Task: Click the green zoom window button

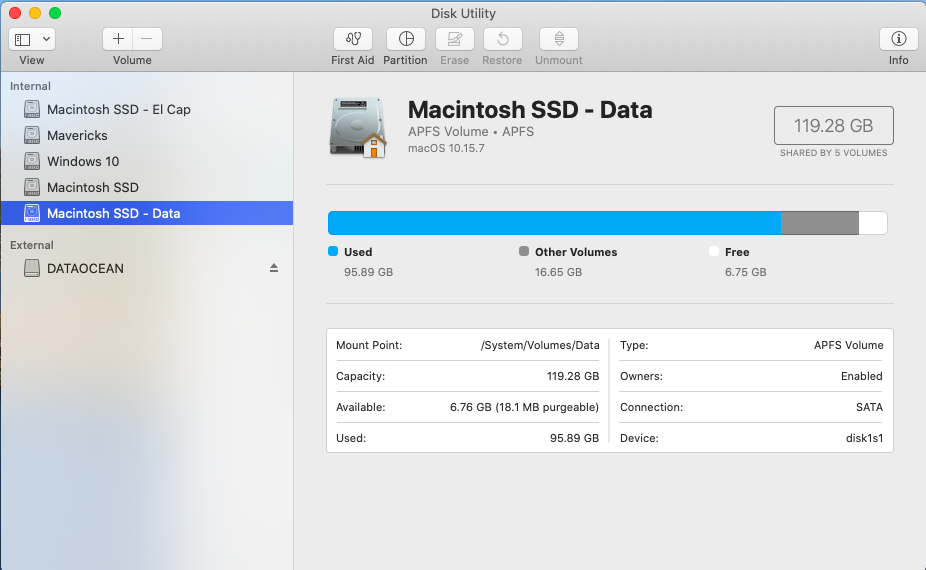Action: point(55,13)
